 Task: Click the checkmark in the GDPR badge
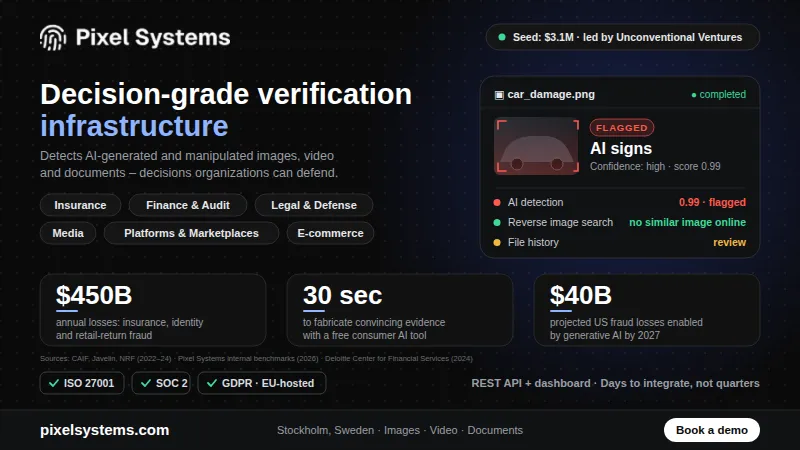coord(212,383)
